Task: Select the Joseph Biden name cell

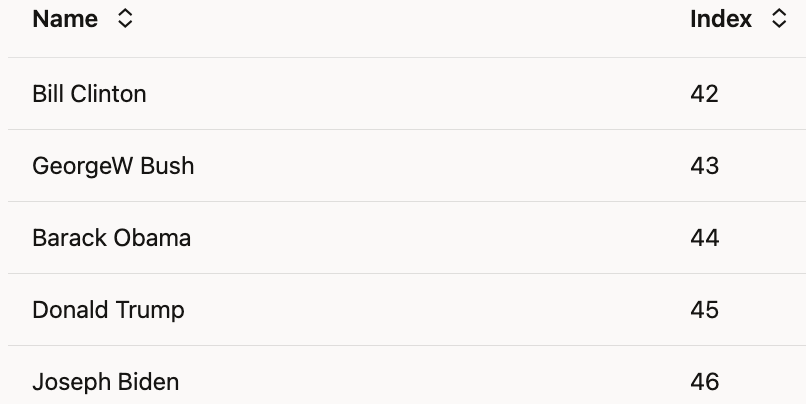Action: (x=105, y=382)
